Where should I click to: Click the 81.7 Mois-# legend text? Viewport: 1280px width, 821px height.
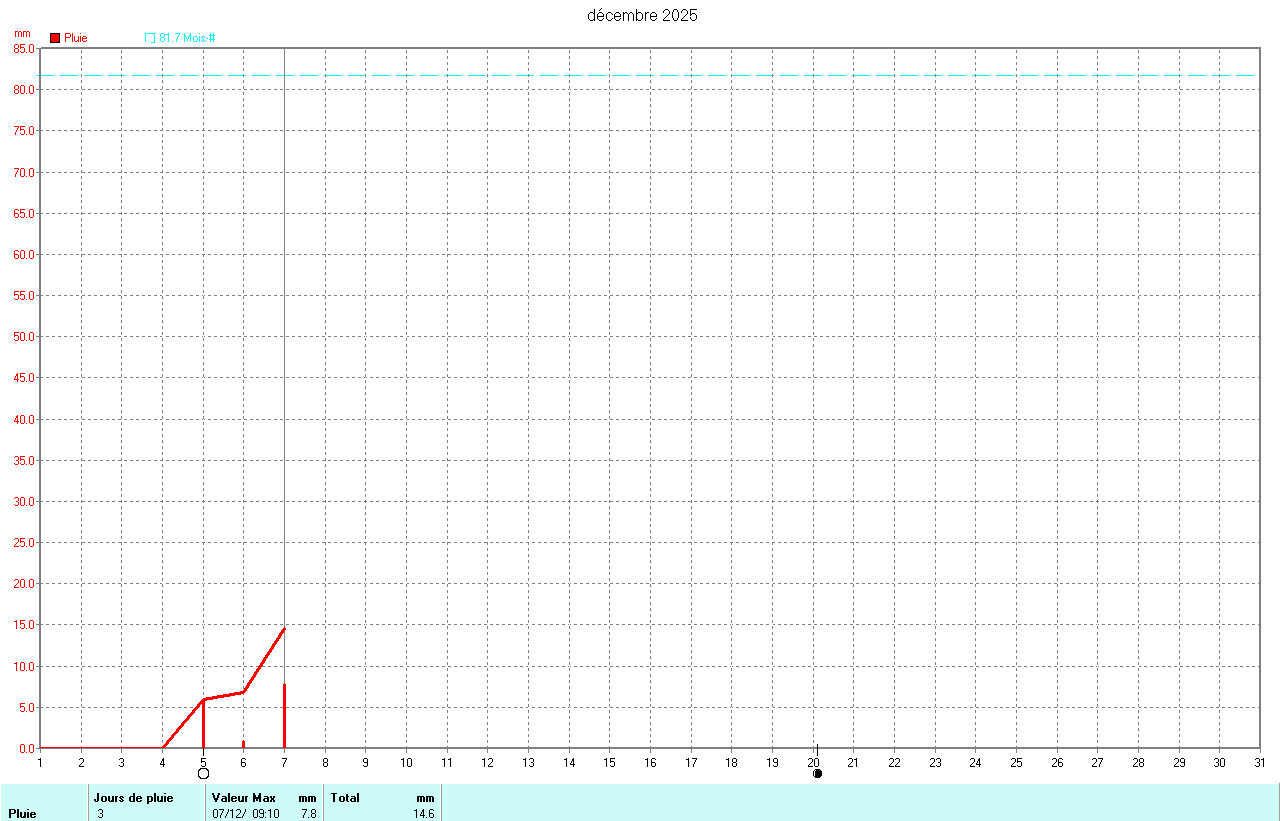click(187, 38)
